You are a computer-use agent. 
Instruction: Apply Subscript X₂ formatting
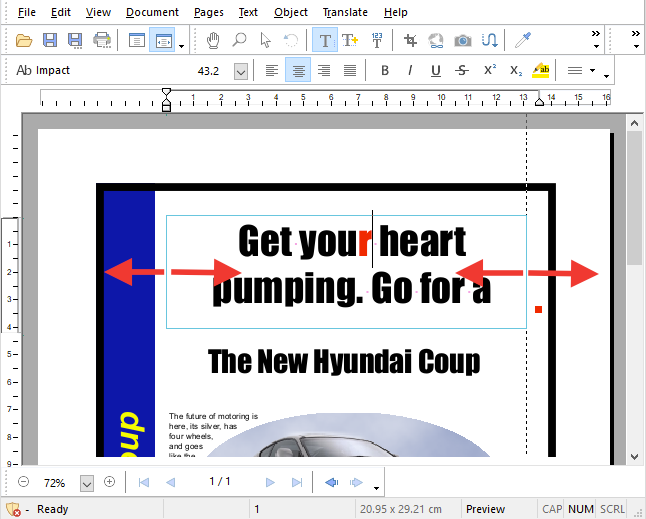click(x=515, y=70)
